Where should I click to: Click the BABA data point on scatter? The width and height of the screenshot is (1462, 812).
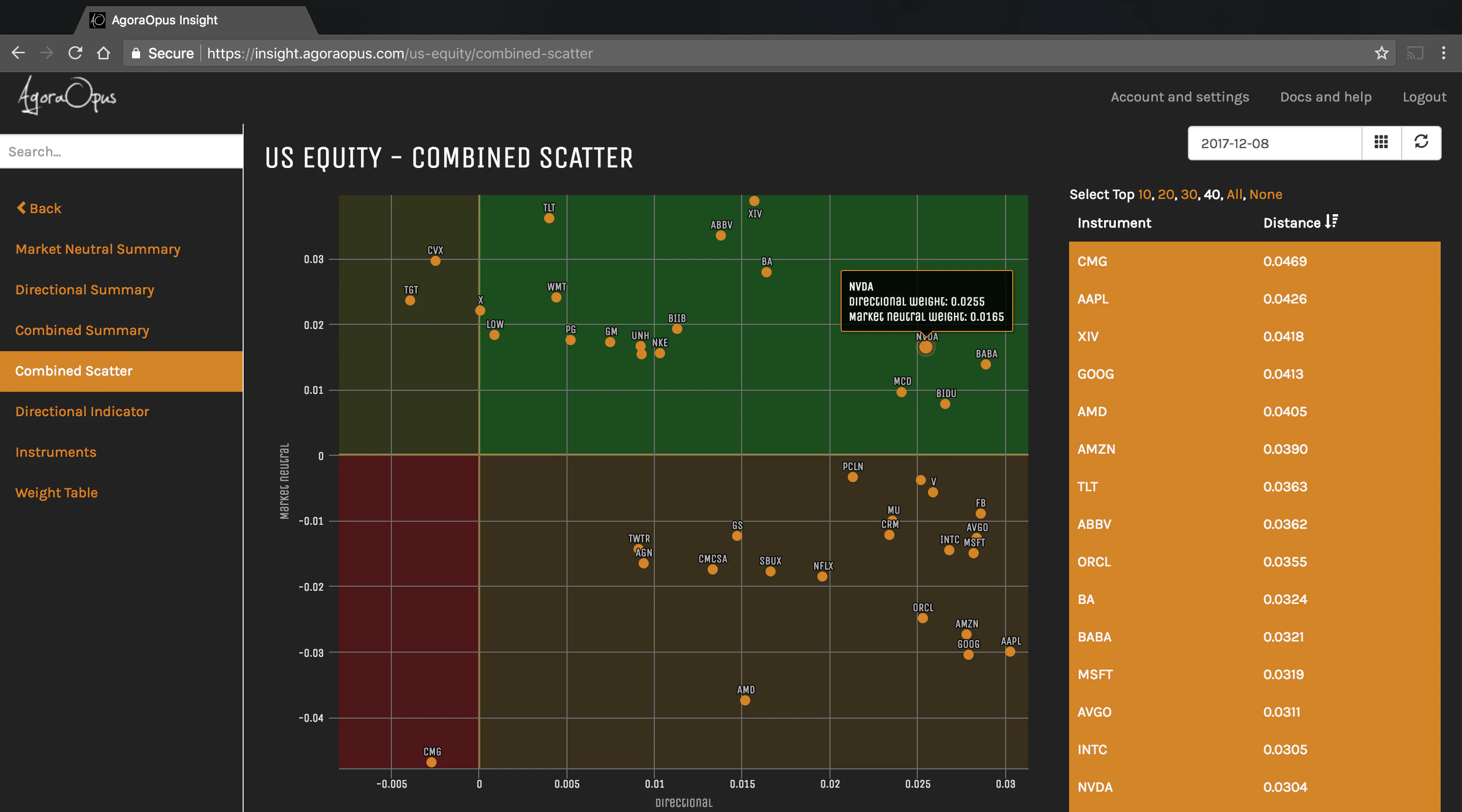[x=986, y=364]
